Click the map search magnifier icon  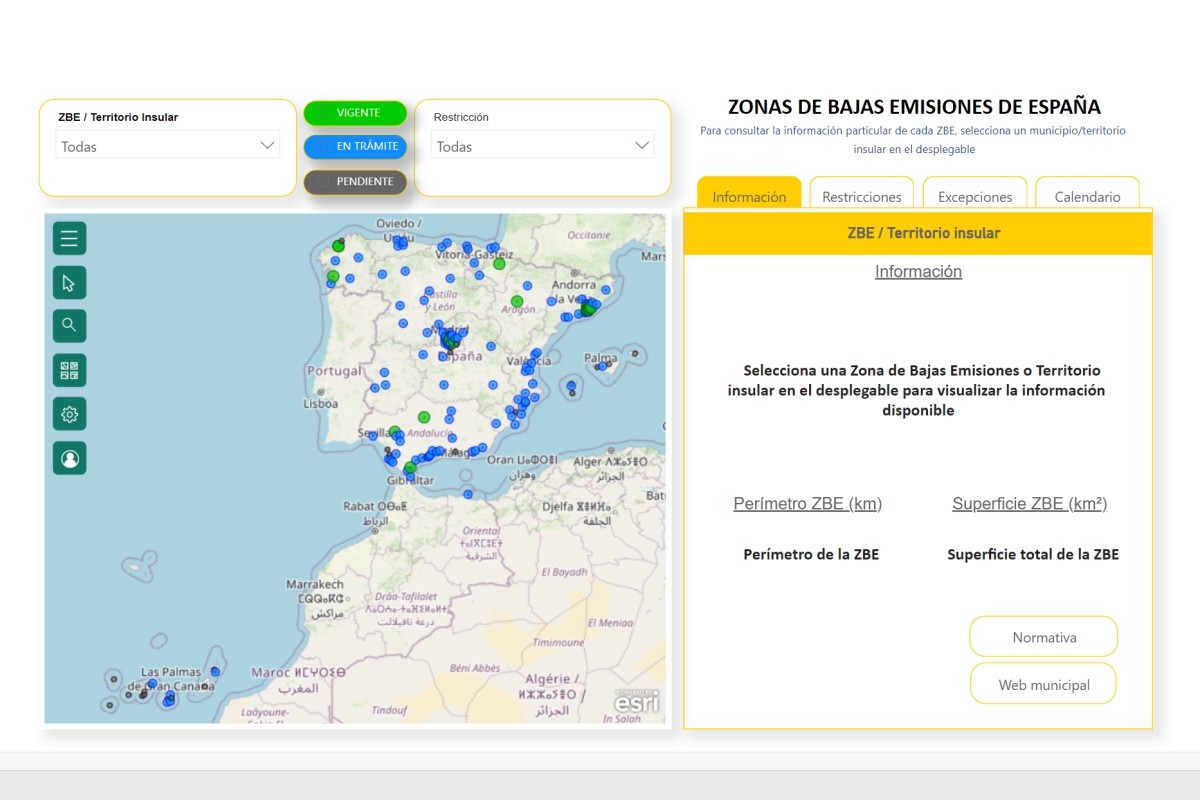click(69, 325)
